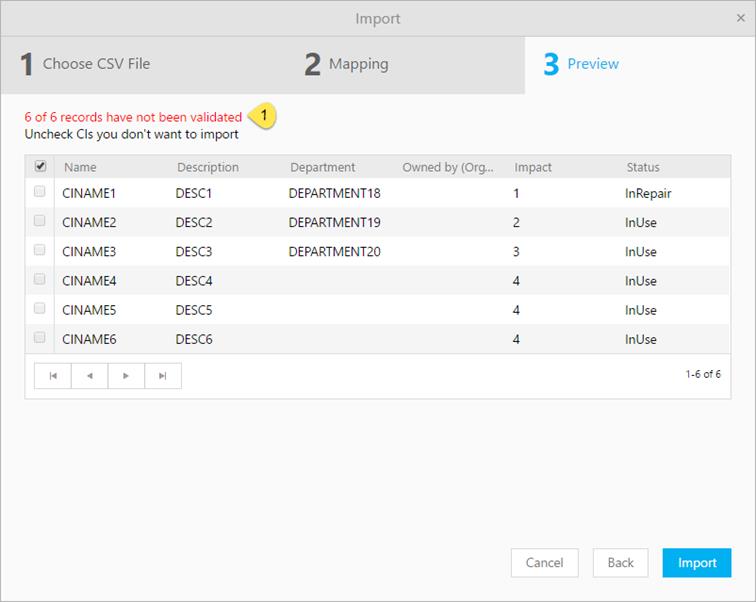756x602 pixels.
Task: Go to previous page of records
Action: (90, 376)
